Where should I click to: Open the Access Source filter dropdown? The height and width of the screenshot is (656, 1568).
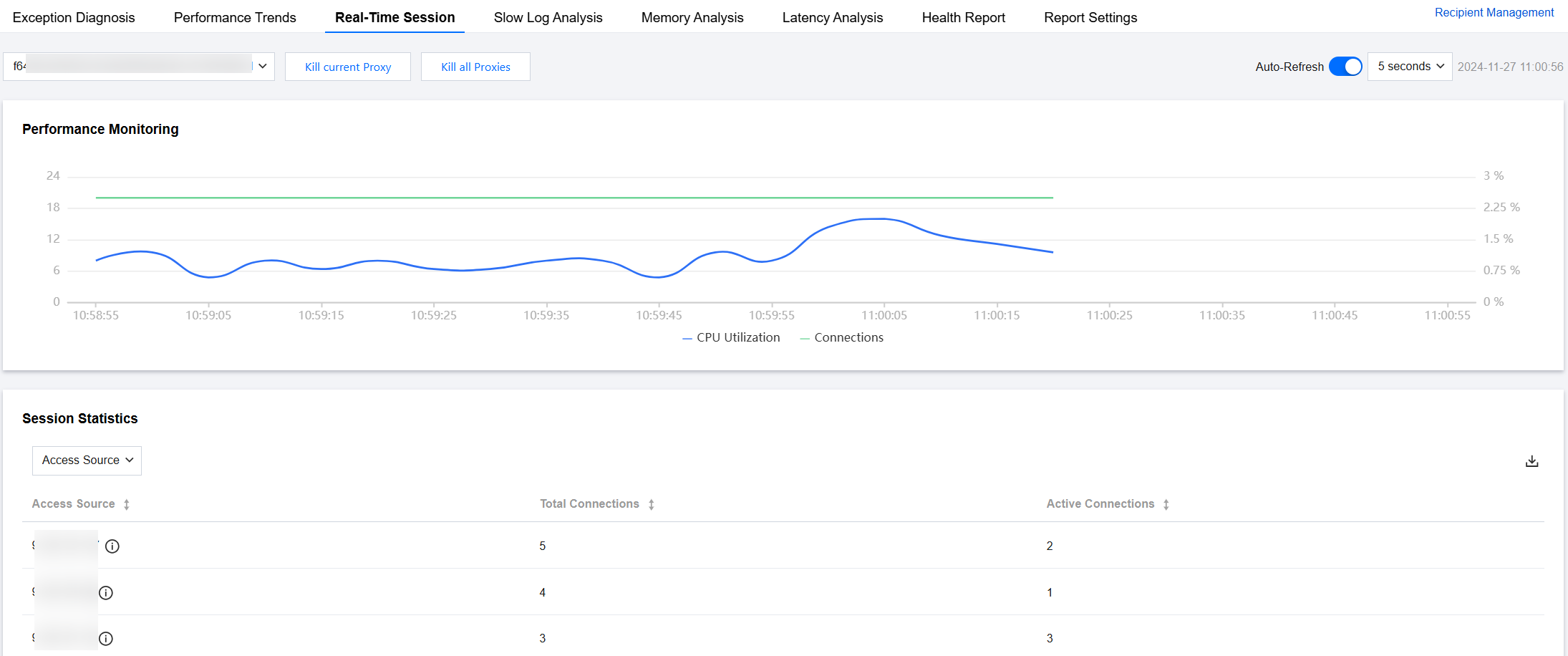coord(87,460)
